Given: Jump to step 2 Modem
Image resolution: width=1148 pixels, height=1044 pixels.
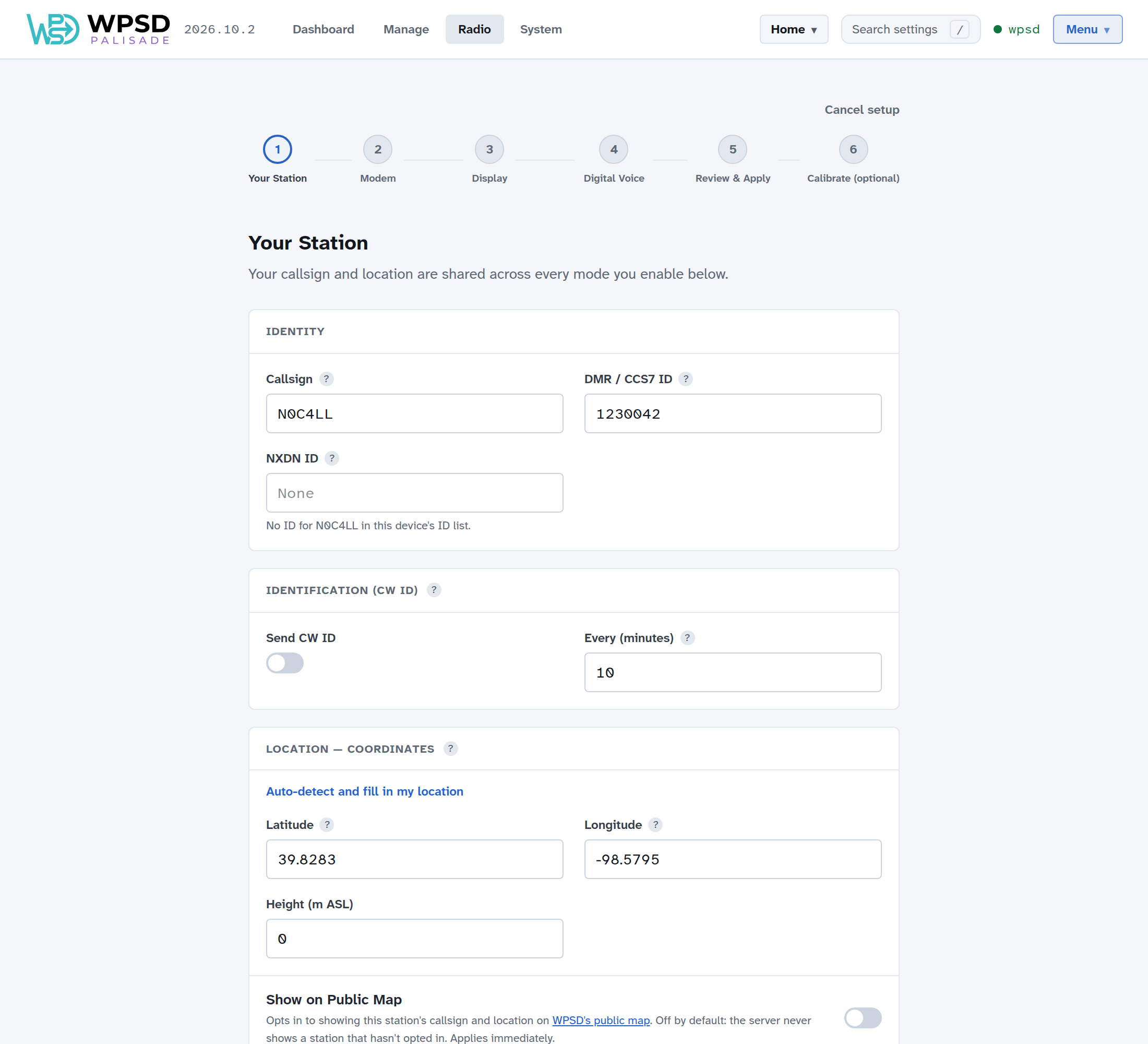Looking at the screenshot, I should [378, 160].
